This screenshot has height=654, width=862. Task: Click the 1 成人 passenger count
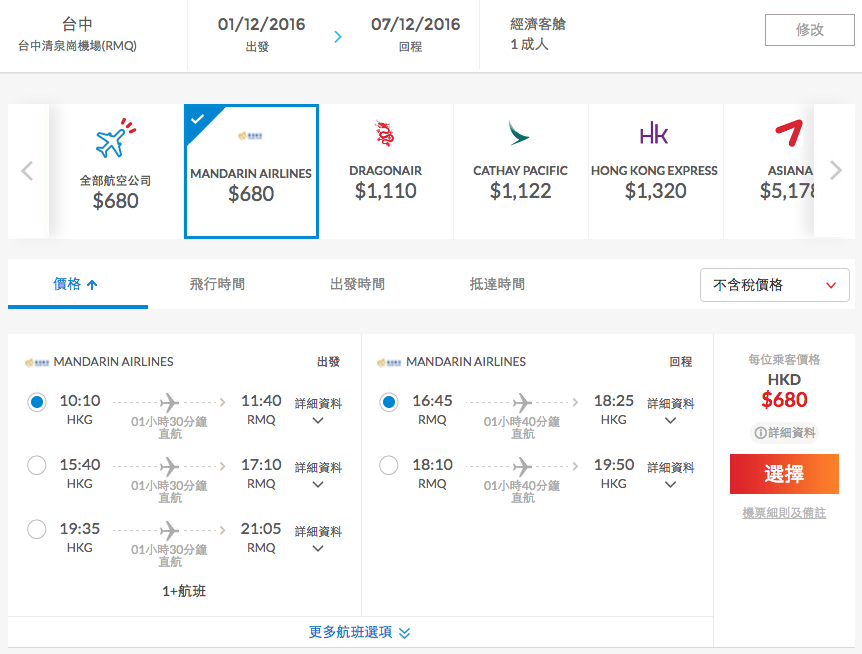click(x=529, y=44)
